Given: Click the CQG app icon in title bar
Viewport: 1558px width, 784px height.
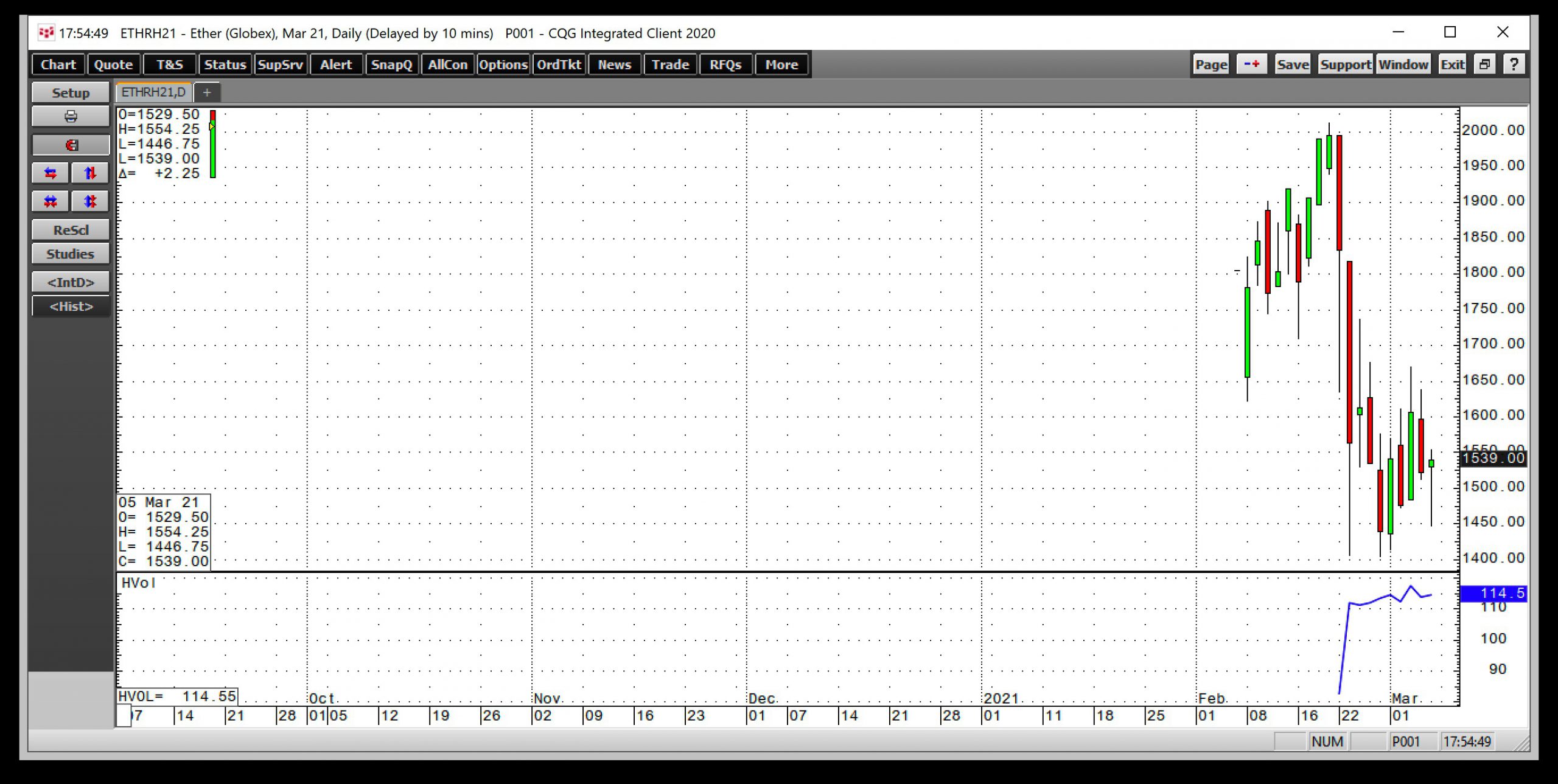Looking at the screenshot, I should click(46, 33).
